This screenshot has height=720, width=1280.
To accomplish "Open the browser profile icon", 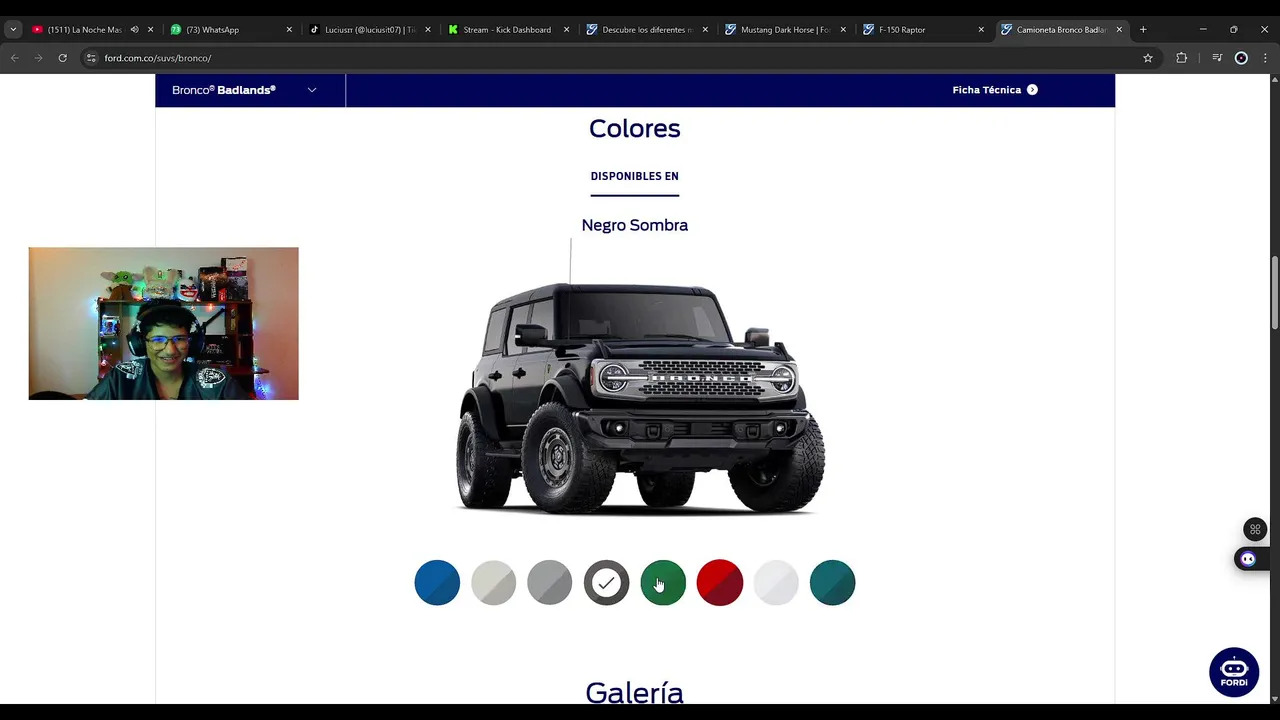I will pyautogui.click(x=1241, y=58).
